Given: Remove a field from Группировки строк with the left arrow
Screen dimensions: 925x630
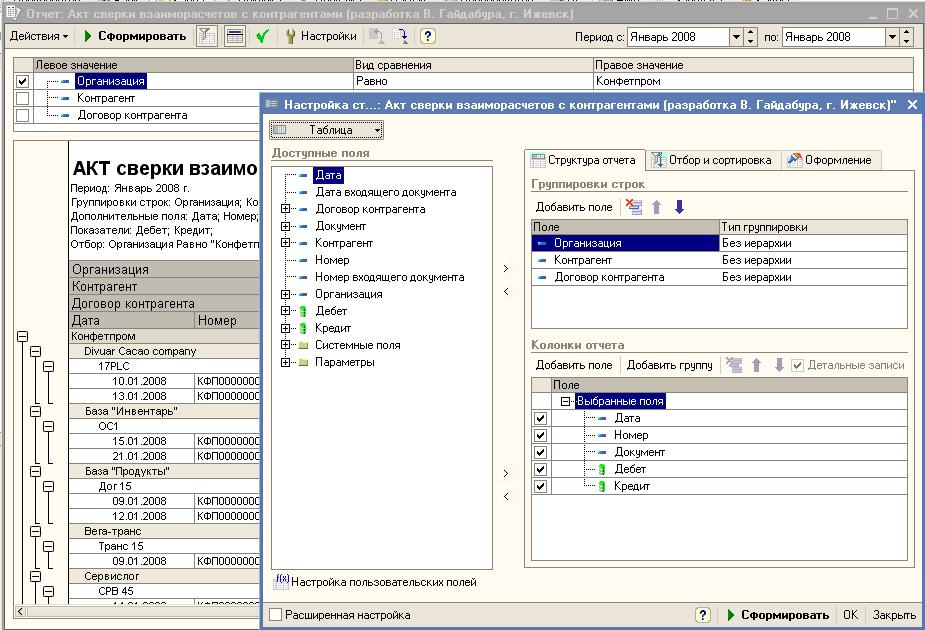Looking at the screenshot, I should pos(506,291).
